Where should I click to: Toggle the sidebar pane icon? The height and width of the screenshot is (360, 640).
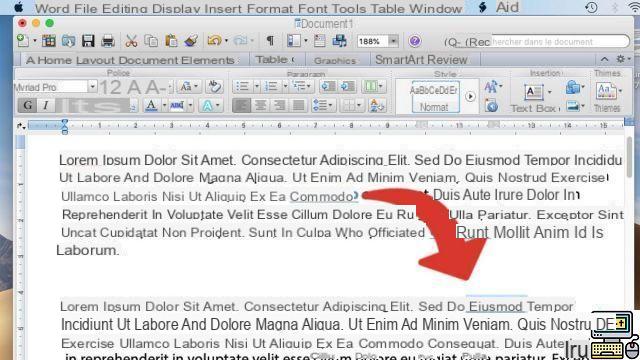tap(294, 41)
